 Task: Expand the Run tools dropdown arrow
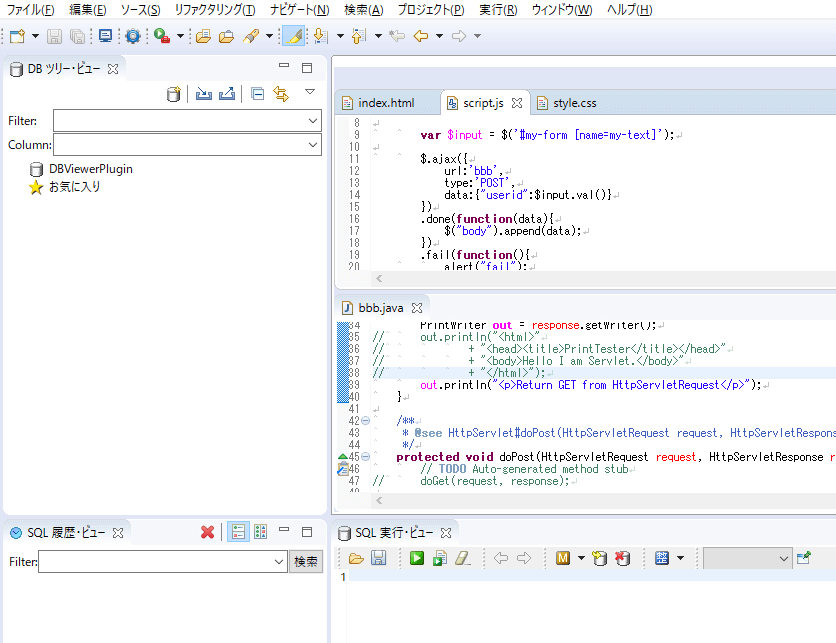[x=180, y=36]
